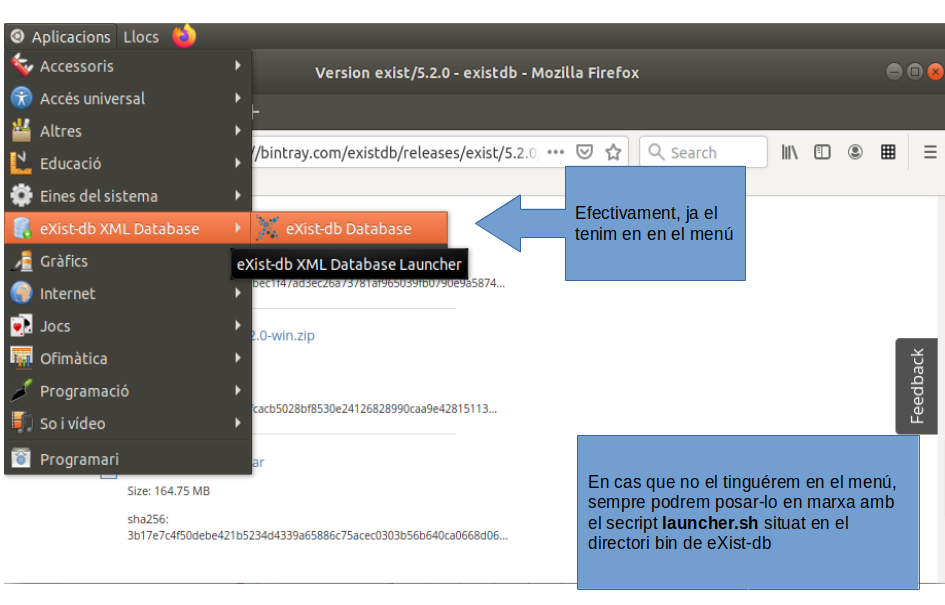Click the Aplicacions panel menu
The height and width of the screenshot is (605, 945).
61,37
